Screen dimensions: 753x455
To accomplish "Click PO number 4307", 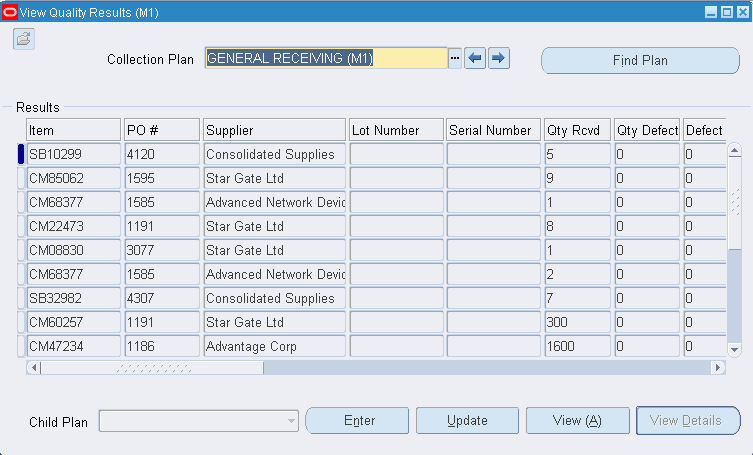I will tap(162, 298).
